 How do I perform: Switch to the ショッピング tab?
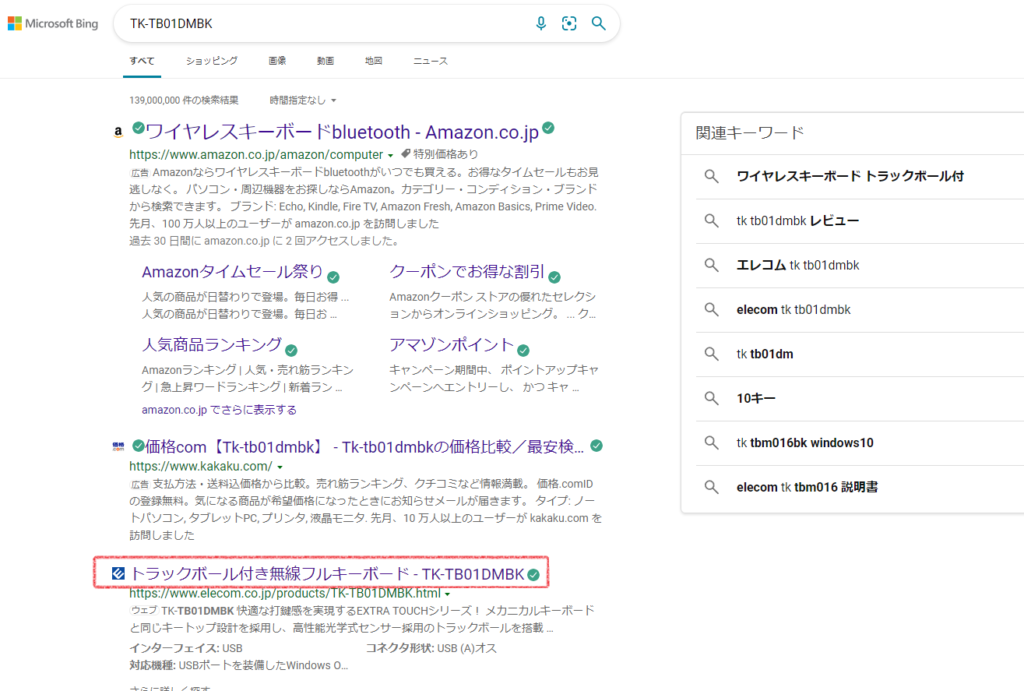click(x=212, y=61)
